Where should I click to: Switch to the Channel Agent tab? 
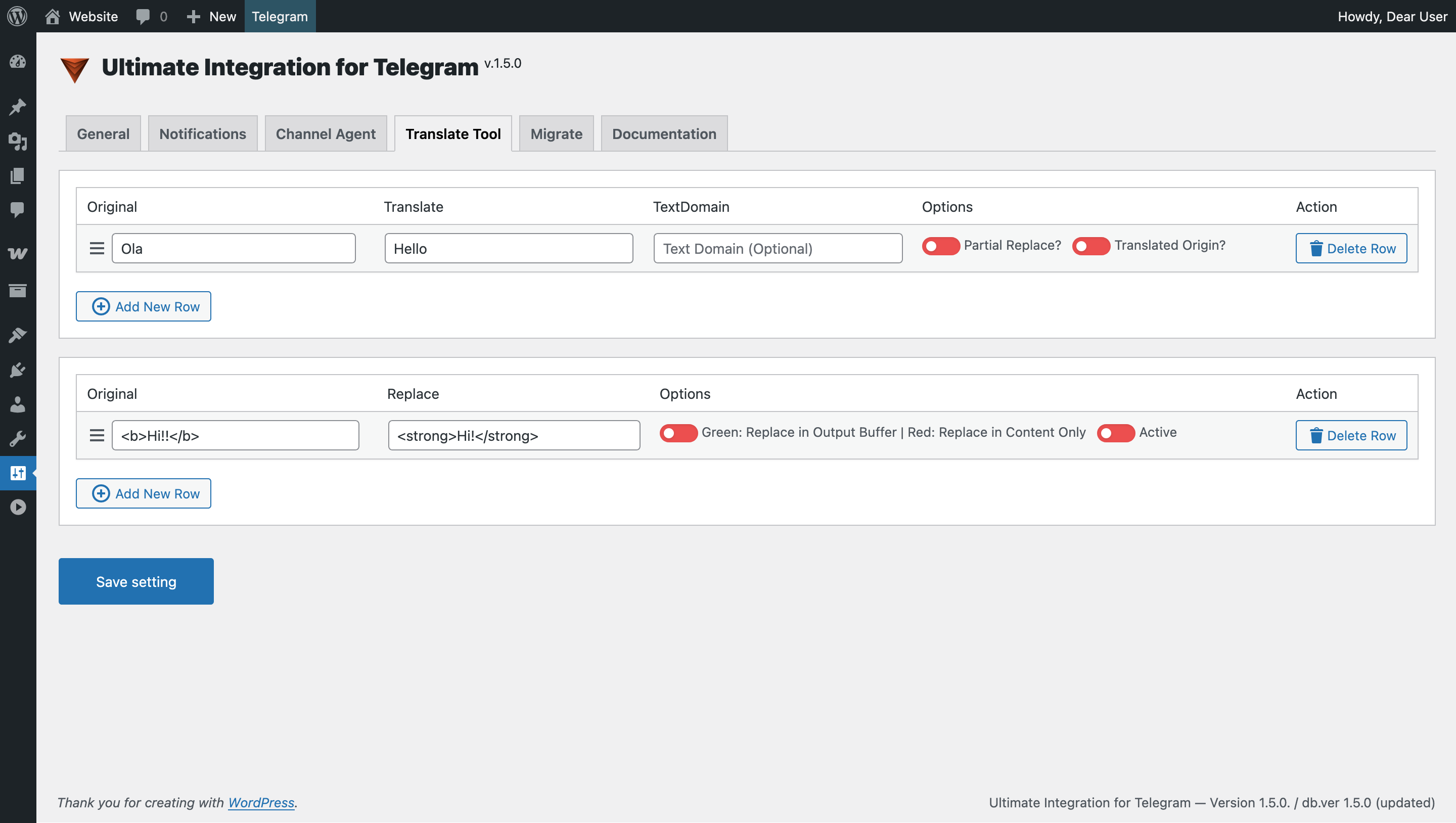click(326, 134)
